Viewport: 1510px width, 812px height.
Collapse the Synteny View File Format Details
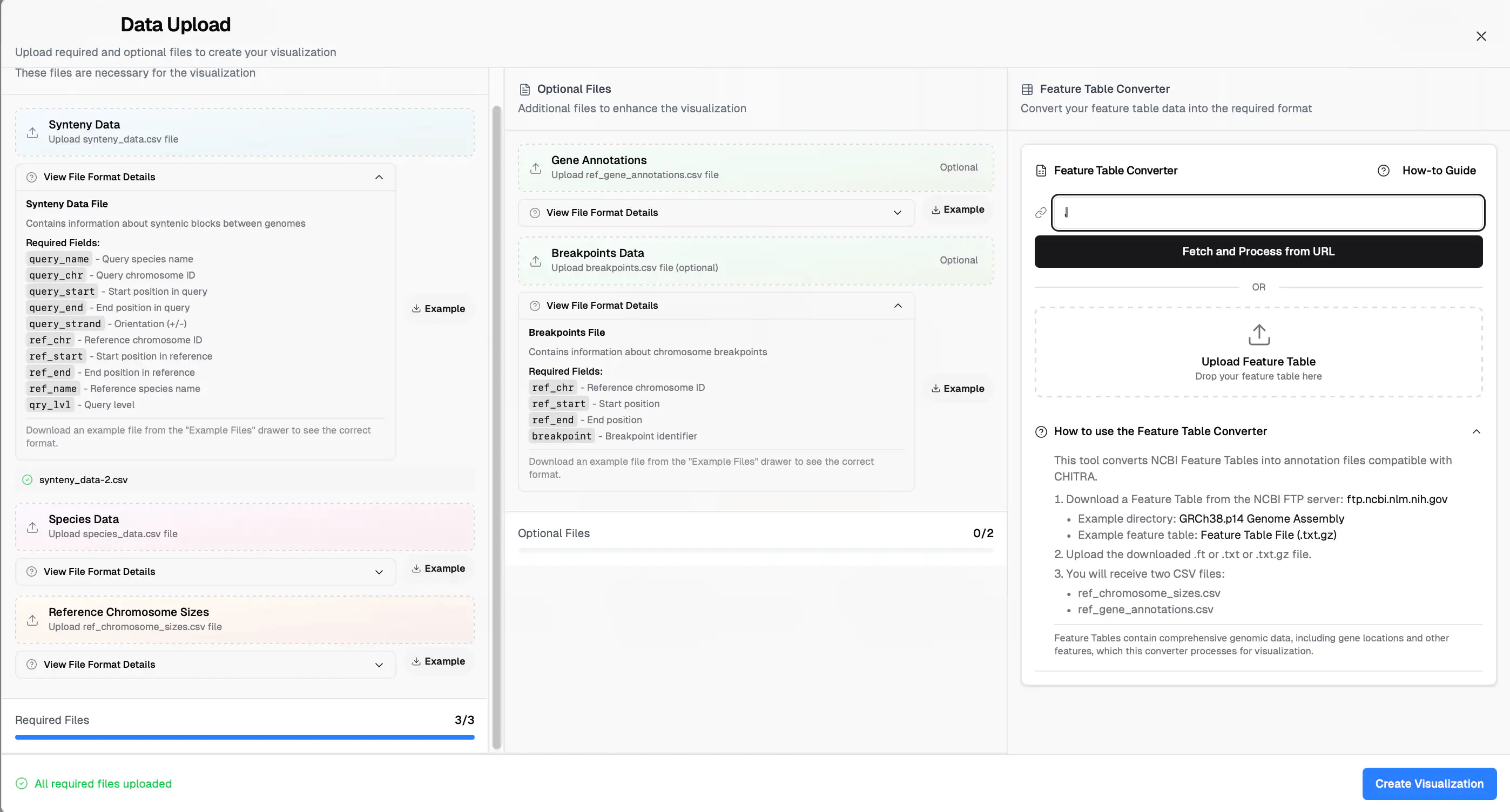tap(379, 177)
